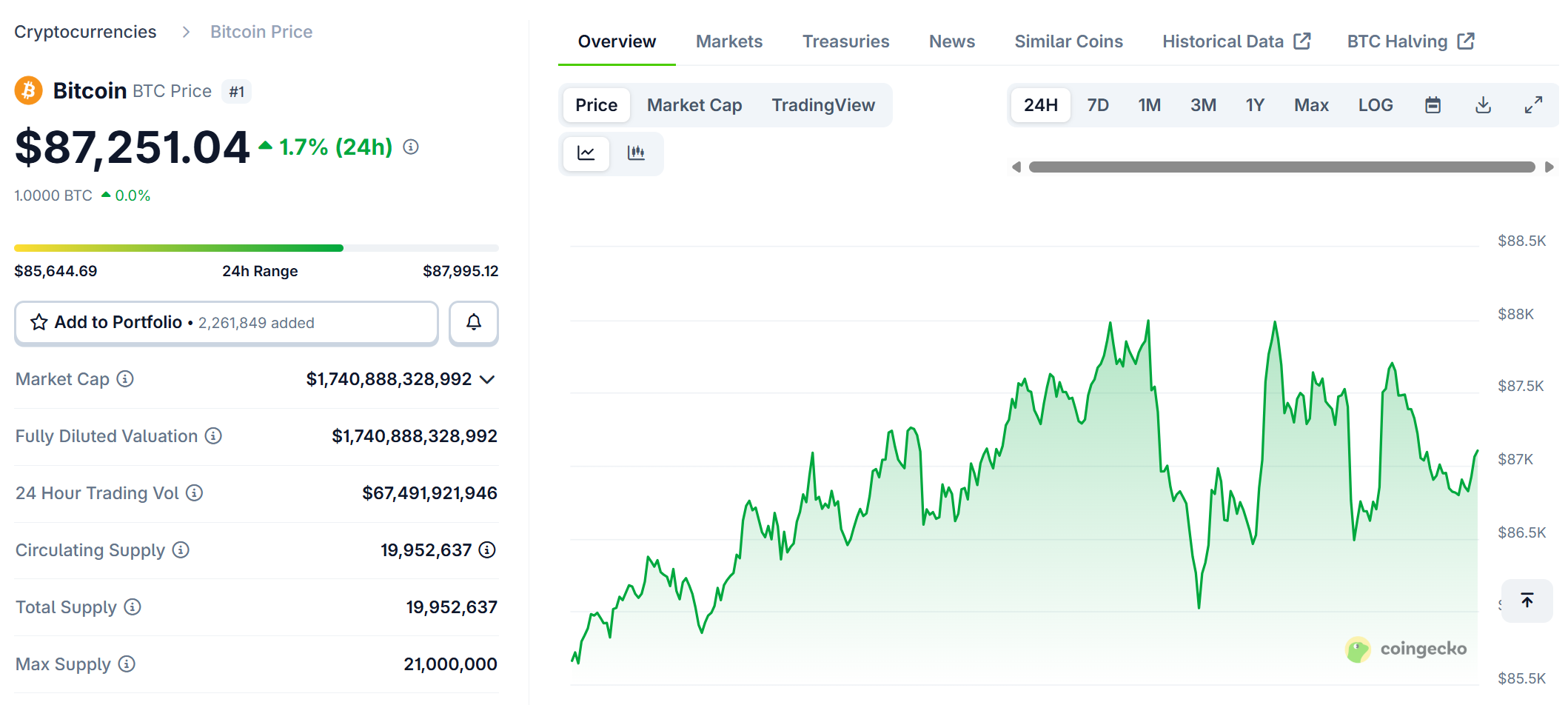Screen dimensions: 1568x705
Task: Click the notification bell icon
Action: [473, 323]
